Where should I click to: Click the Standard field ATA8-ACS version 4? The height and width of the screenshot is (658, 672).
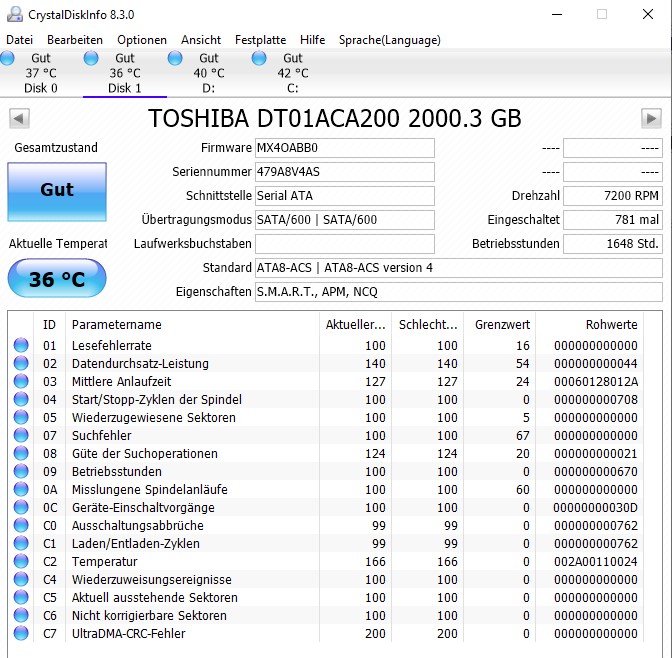pyautogui.click(x=459, y=268)
